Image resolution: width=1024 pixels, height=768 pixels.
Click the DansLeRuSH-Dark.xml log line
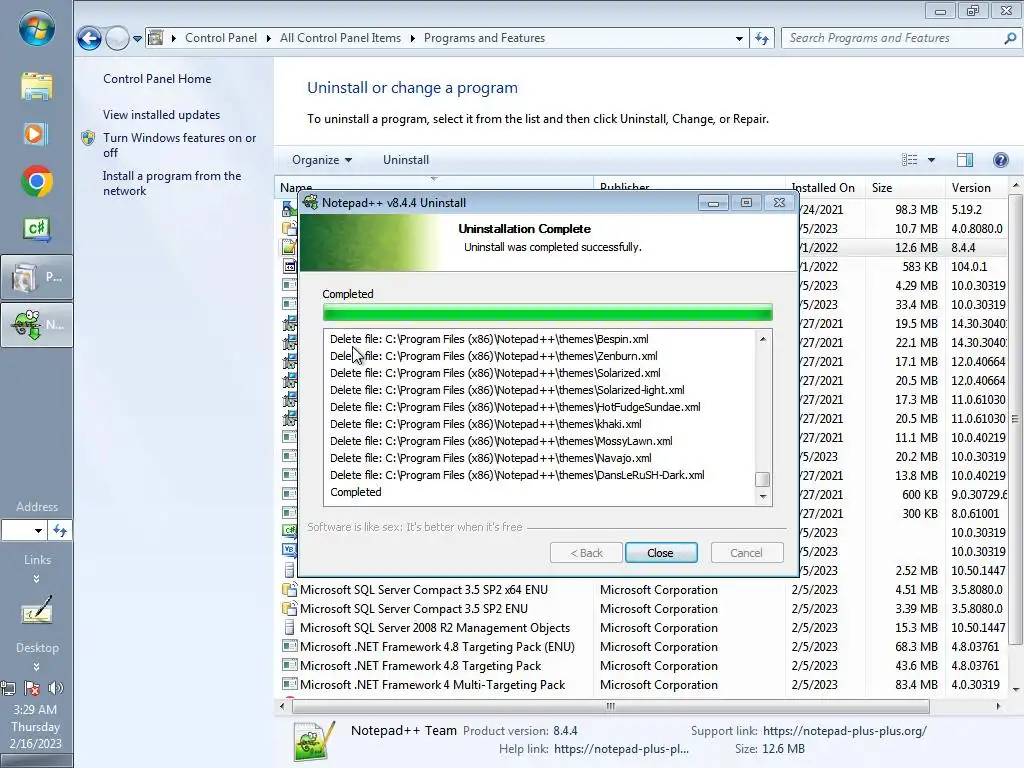[517, 475]
